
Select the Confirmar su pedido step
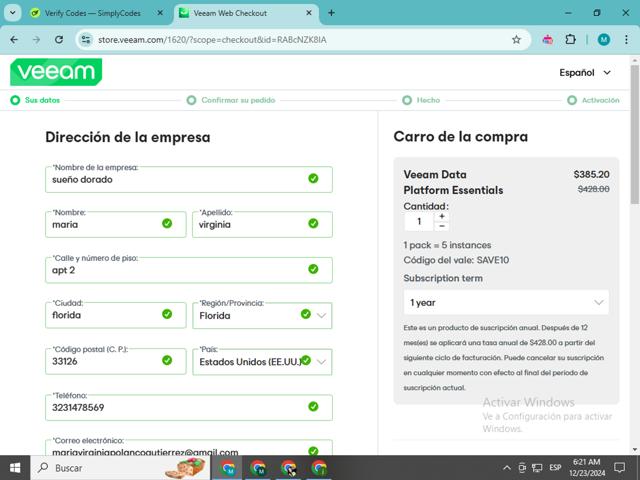231,100
